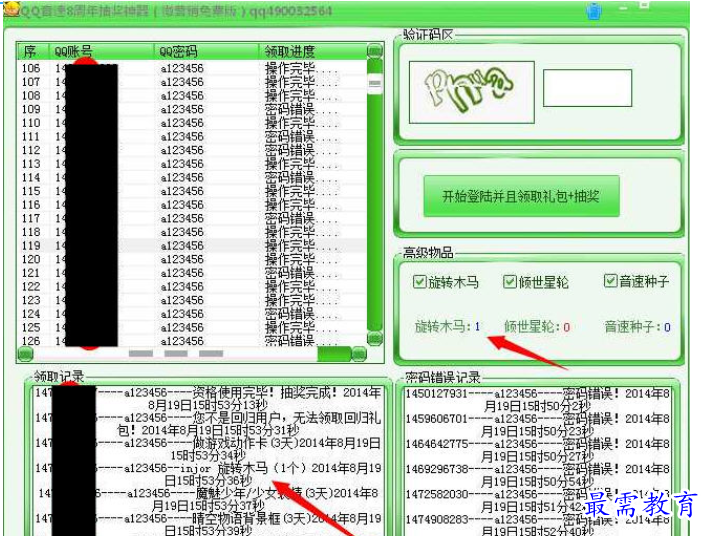The height and width of the screenshot is (536, 706).
Task: Select account row 126
Action: click(x=192, y=341)
